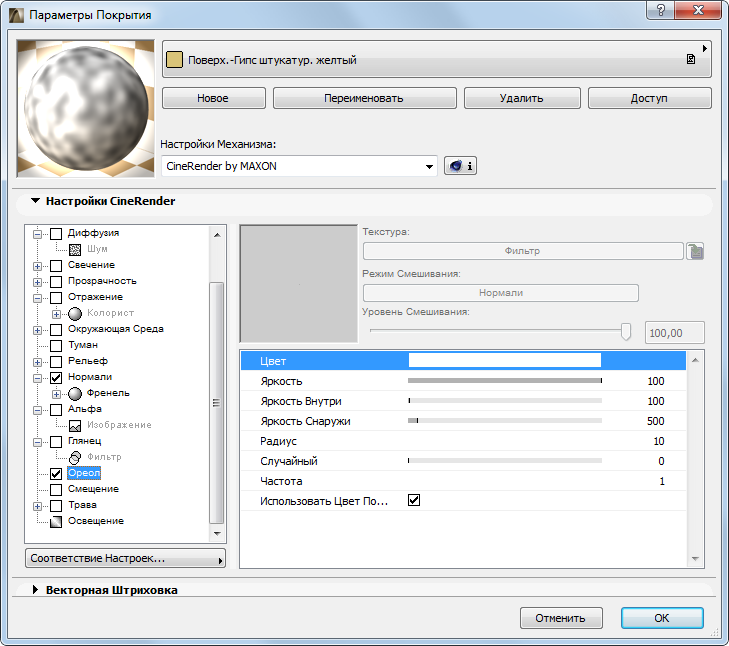The width and height of the screenshot is (729, 646).
Task: Enable the Окружающая Среда checkbox
Action: (x=56, y=330)
